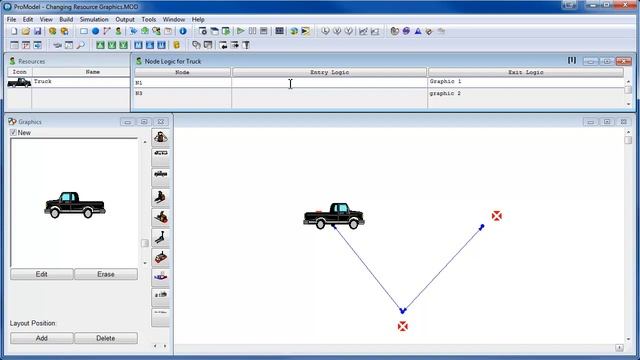Click the Save floppy disk icon

38,31
